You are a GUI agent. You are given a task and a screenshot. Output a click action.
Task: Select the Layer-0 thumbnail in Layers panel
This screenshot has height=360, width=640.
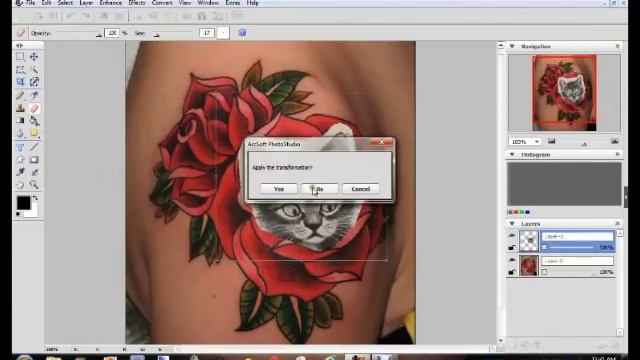529,265
